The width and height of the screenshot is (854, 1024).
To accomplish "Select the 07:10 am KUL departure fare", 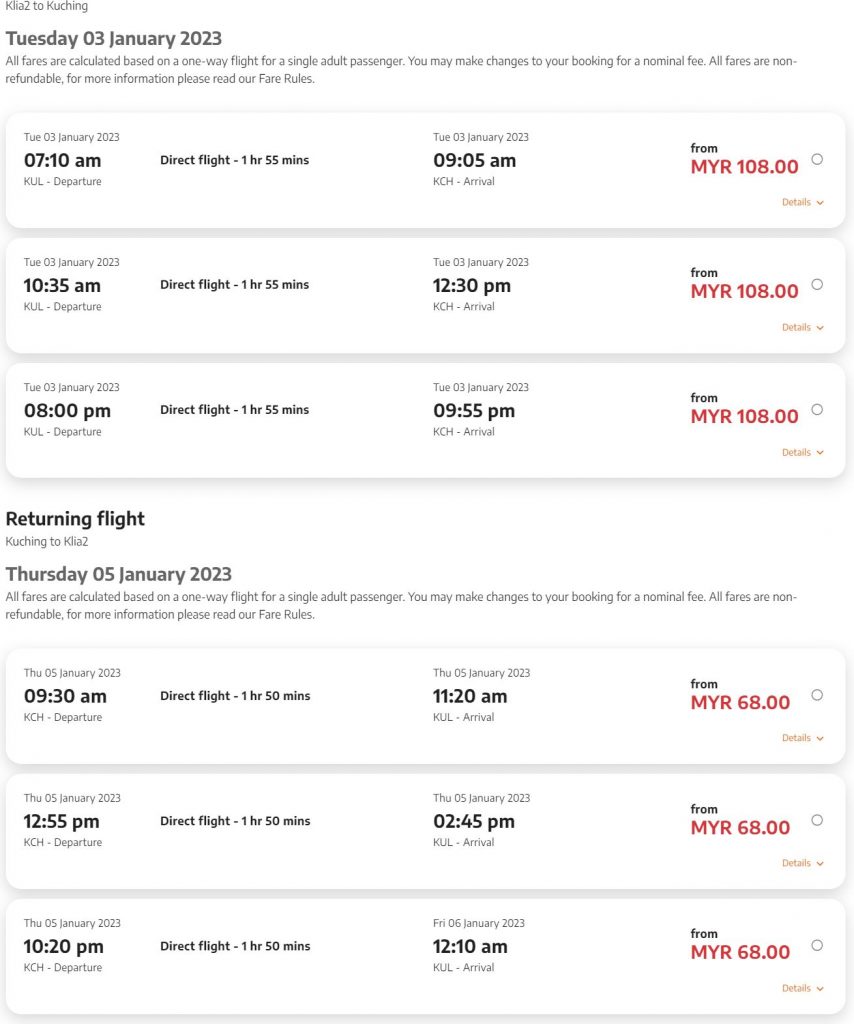I will 817,159.
